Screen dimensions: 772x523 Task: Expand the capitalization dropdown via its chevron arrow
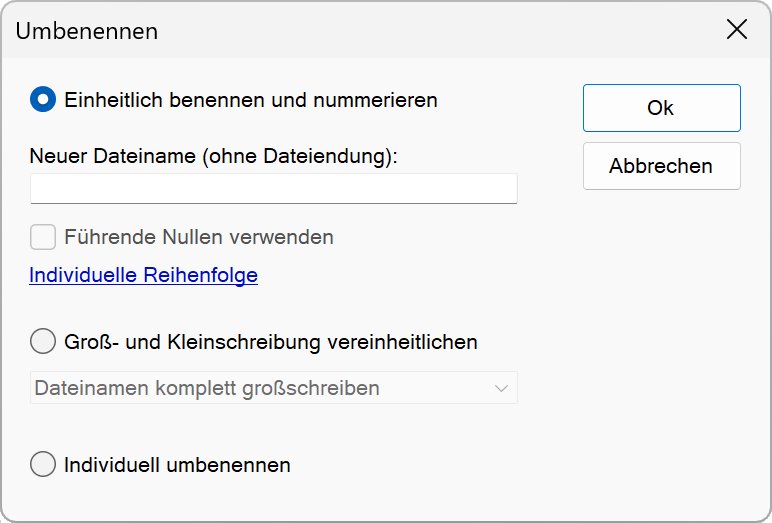click(502, 388)
